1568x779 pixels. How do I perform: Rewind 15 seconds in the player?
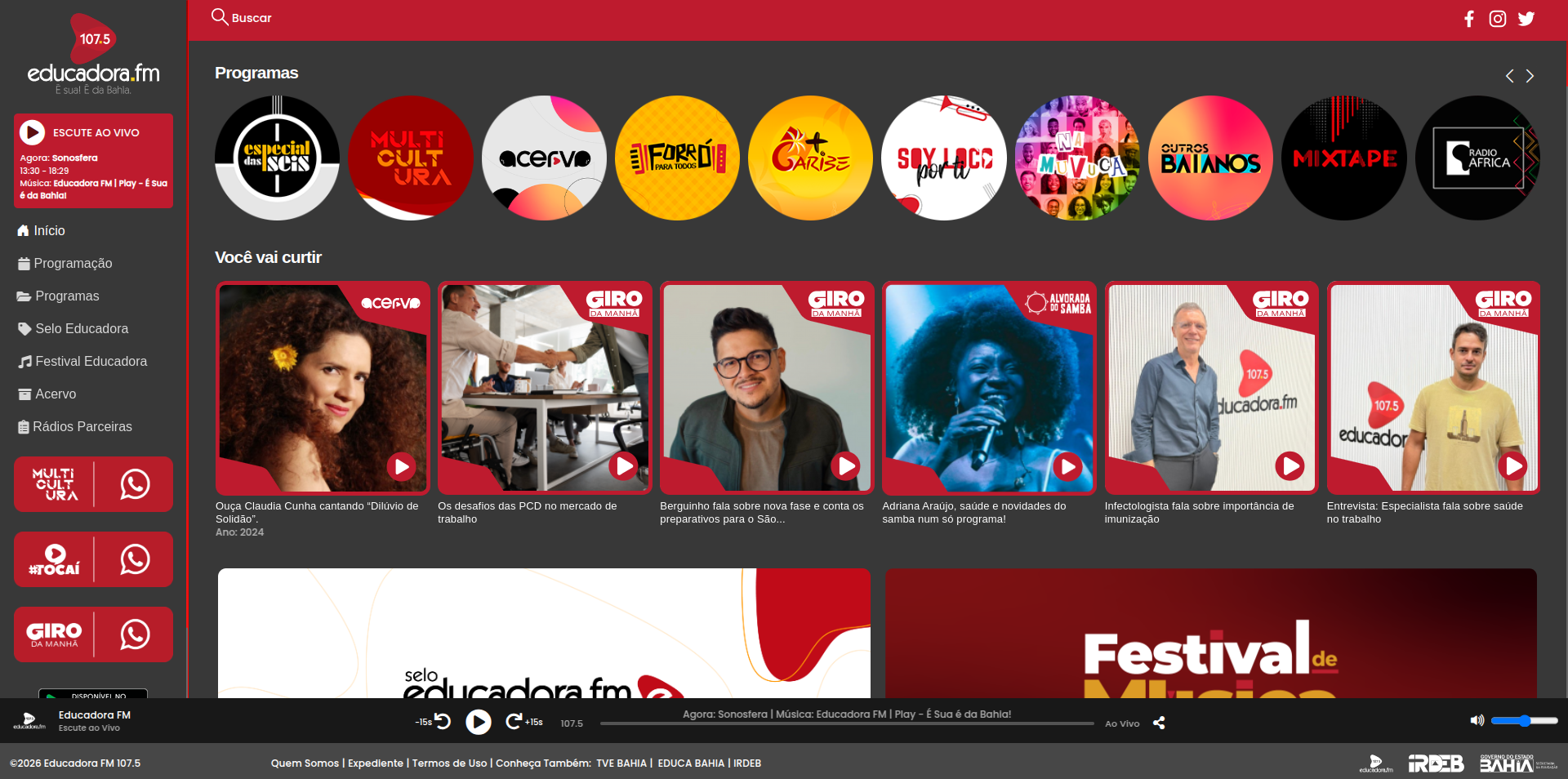[434, 722]
